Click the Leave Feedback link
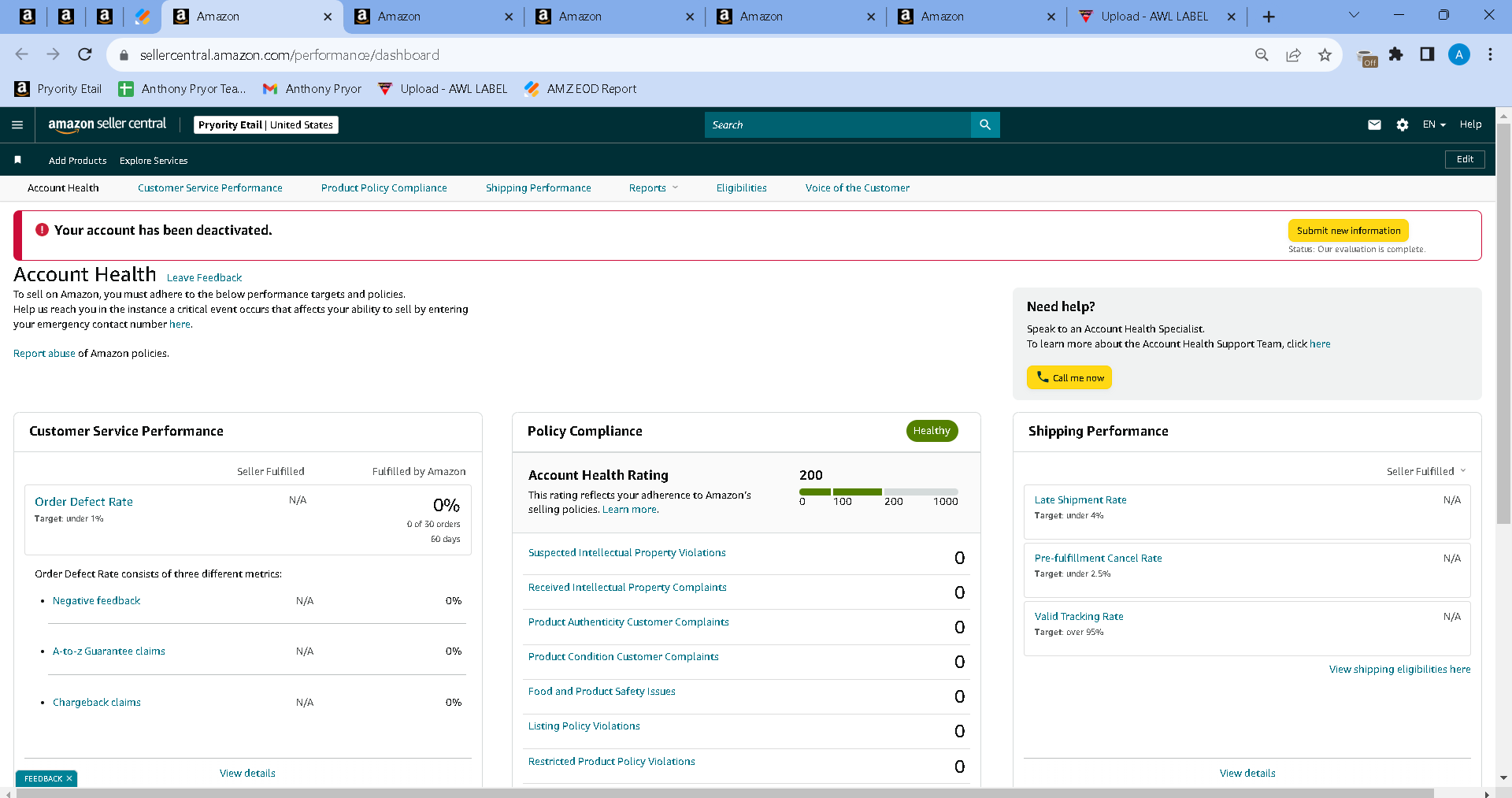 tap(204, 277)
